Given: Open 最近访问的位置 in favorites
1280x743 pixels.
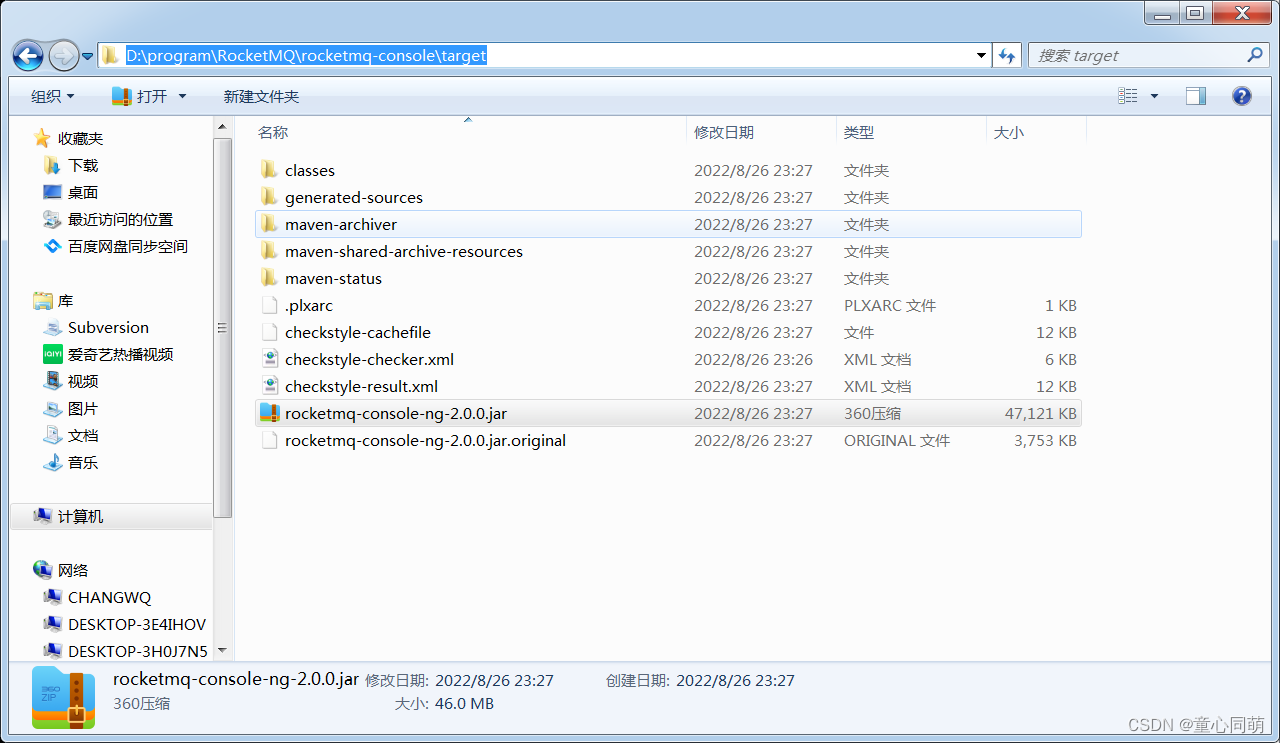Looking at the screenshot, I should point(120,219).
